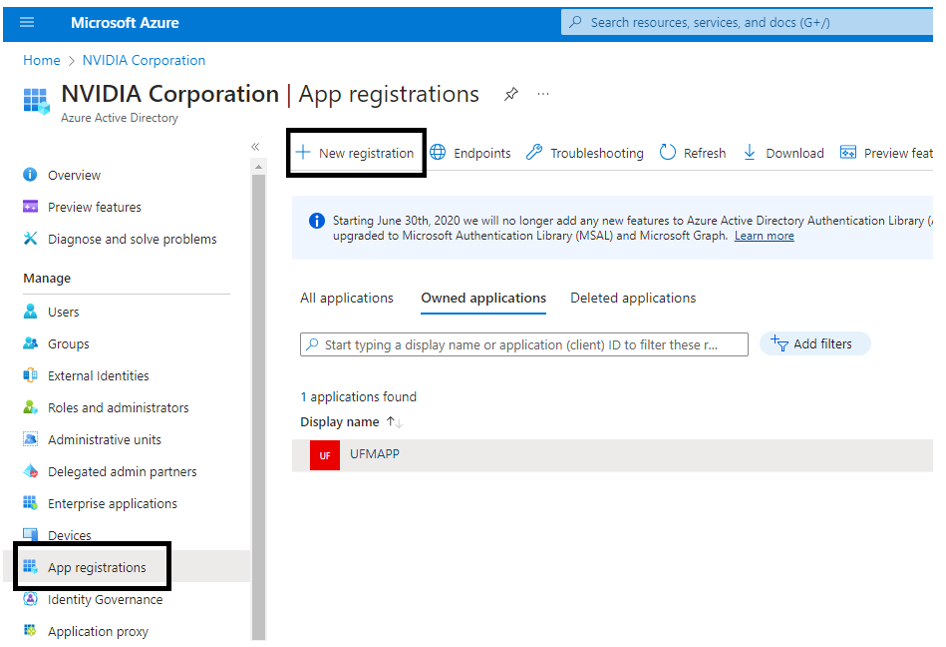Click the New registration button

tap(356, 153)
